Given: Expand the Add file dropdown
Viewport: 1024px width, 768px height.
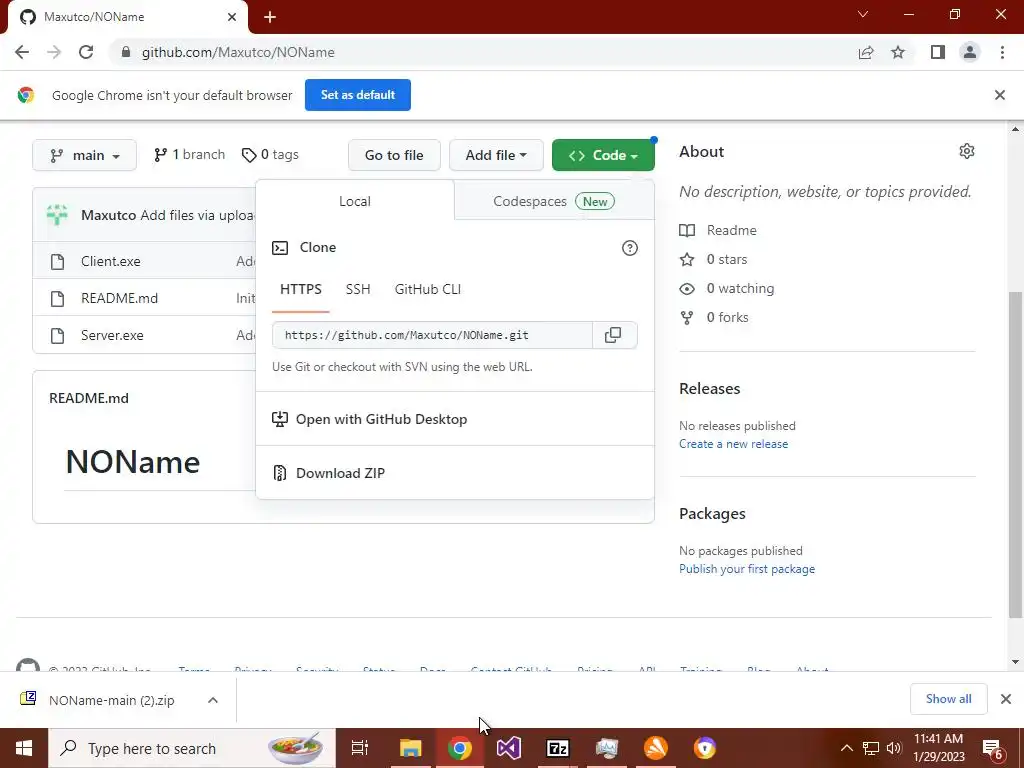Looking at the screenshot, I should (x=496, y=155).
